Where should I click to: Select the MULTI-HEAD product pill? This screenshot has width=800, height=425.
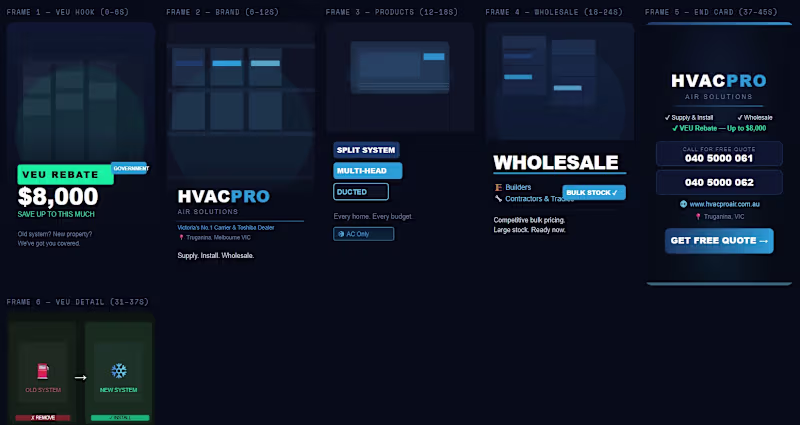click(x=367, y=170)
